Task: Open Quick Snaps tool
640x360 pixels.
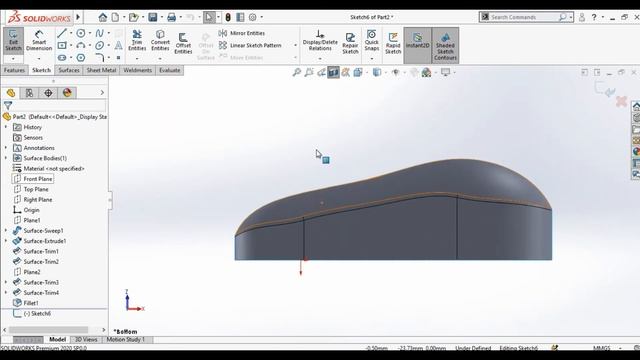Action: (371, 41)
